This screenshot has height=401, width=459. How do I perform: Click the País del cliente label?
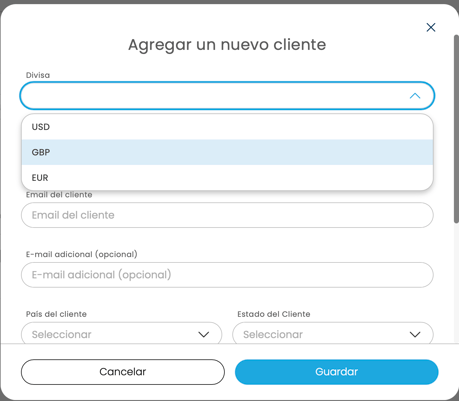[x=56, y=314]
